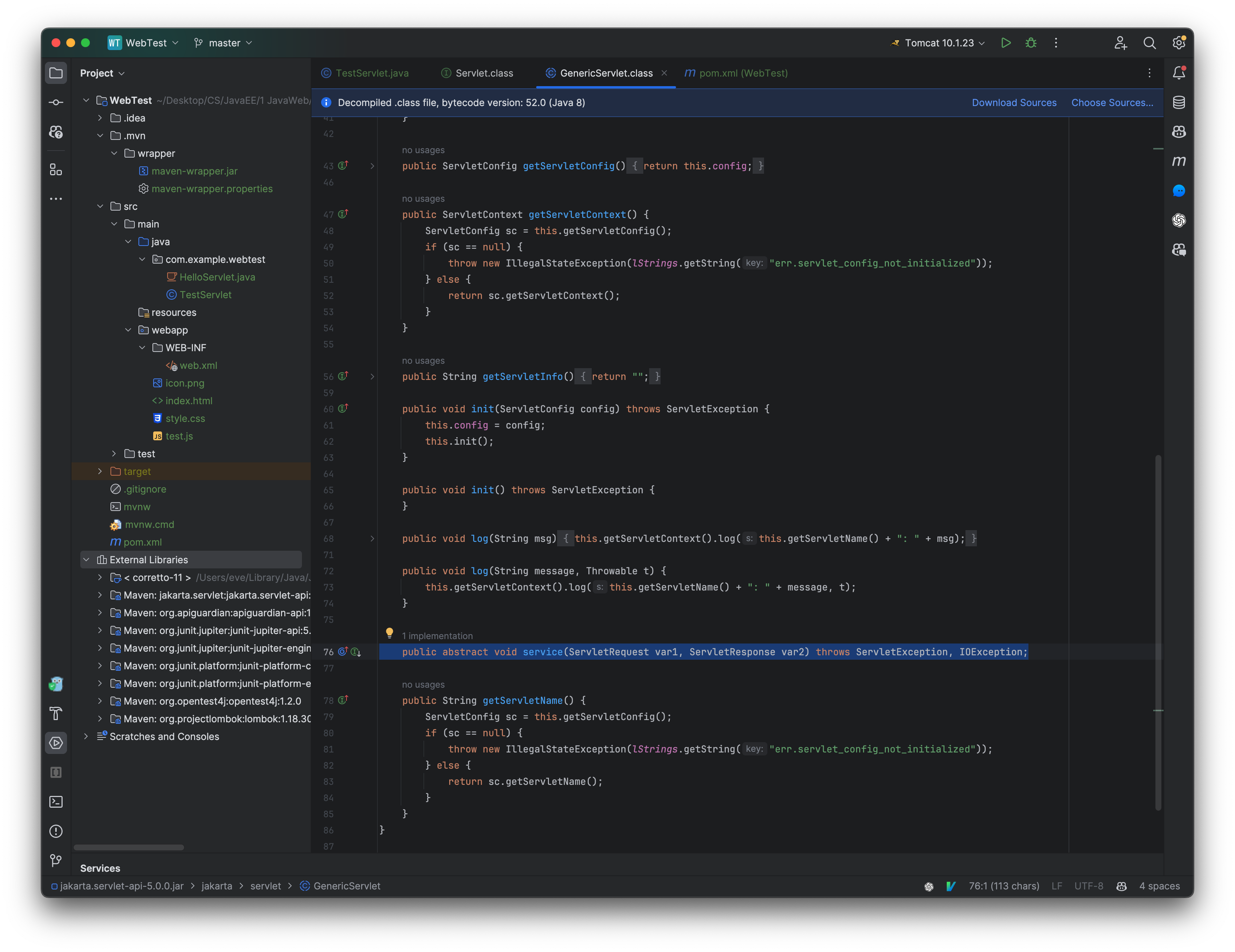Unfold the collapsed getServletConfig method body
Screen dimensions: 1235x952
372,166
